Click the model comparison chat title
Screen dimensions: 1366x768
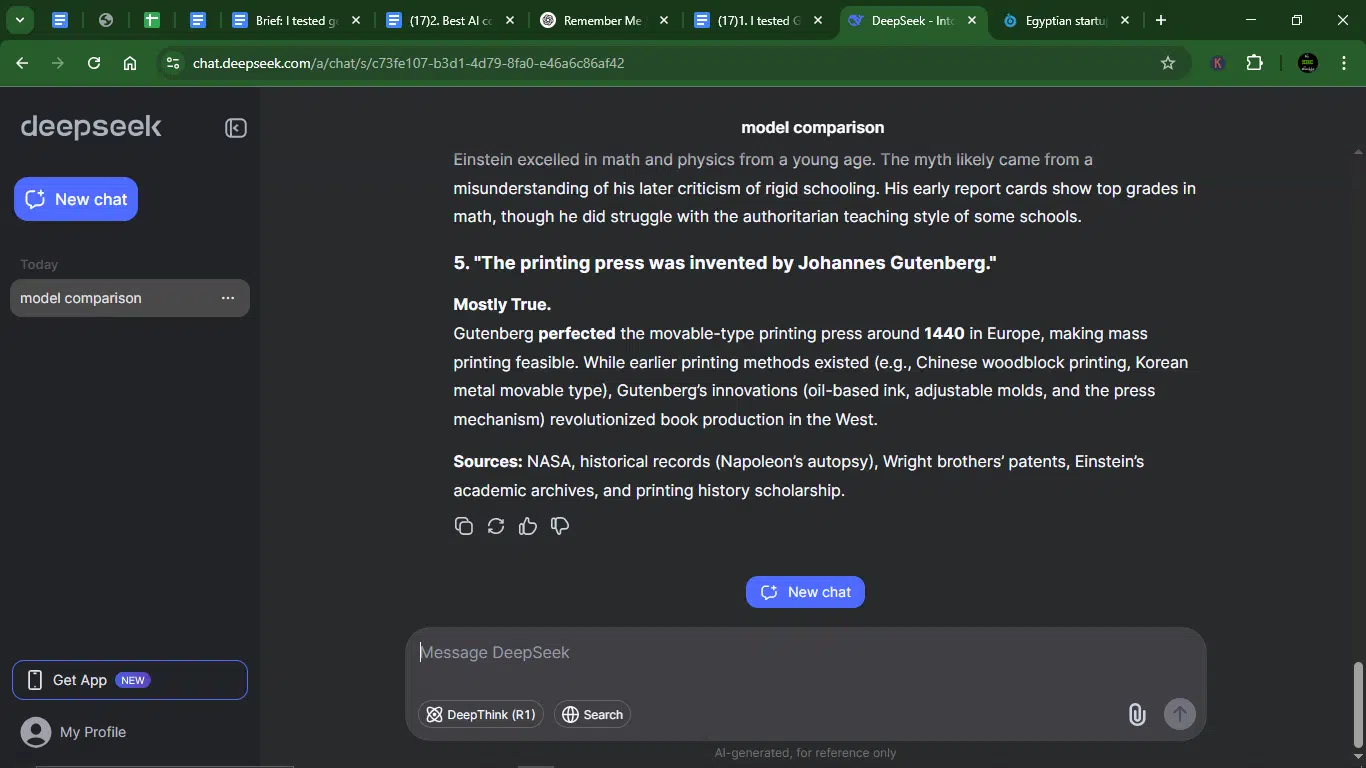click(812, 128)
